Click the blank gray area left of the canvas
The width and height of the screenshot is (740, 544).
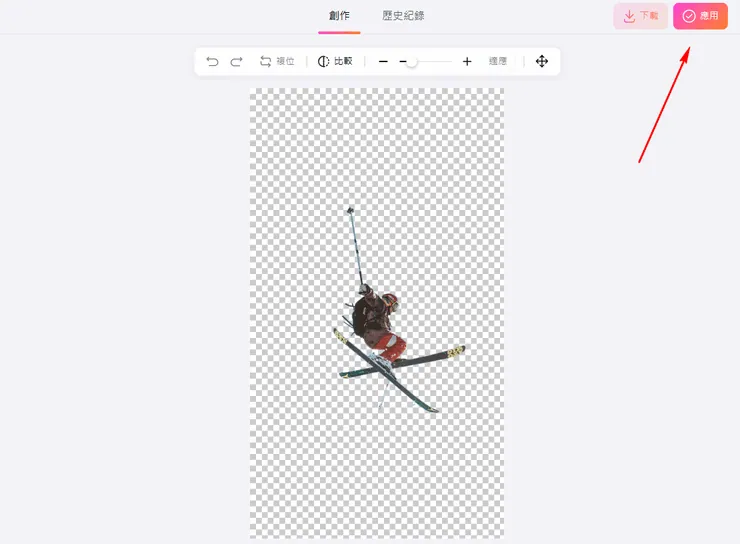coord(120,300)
